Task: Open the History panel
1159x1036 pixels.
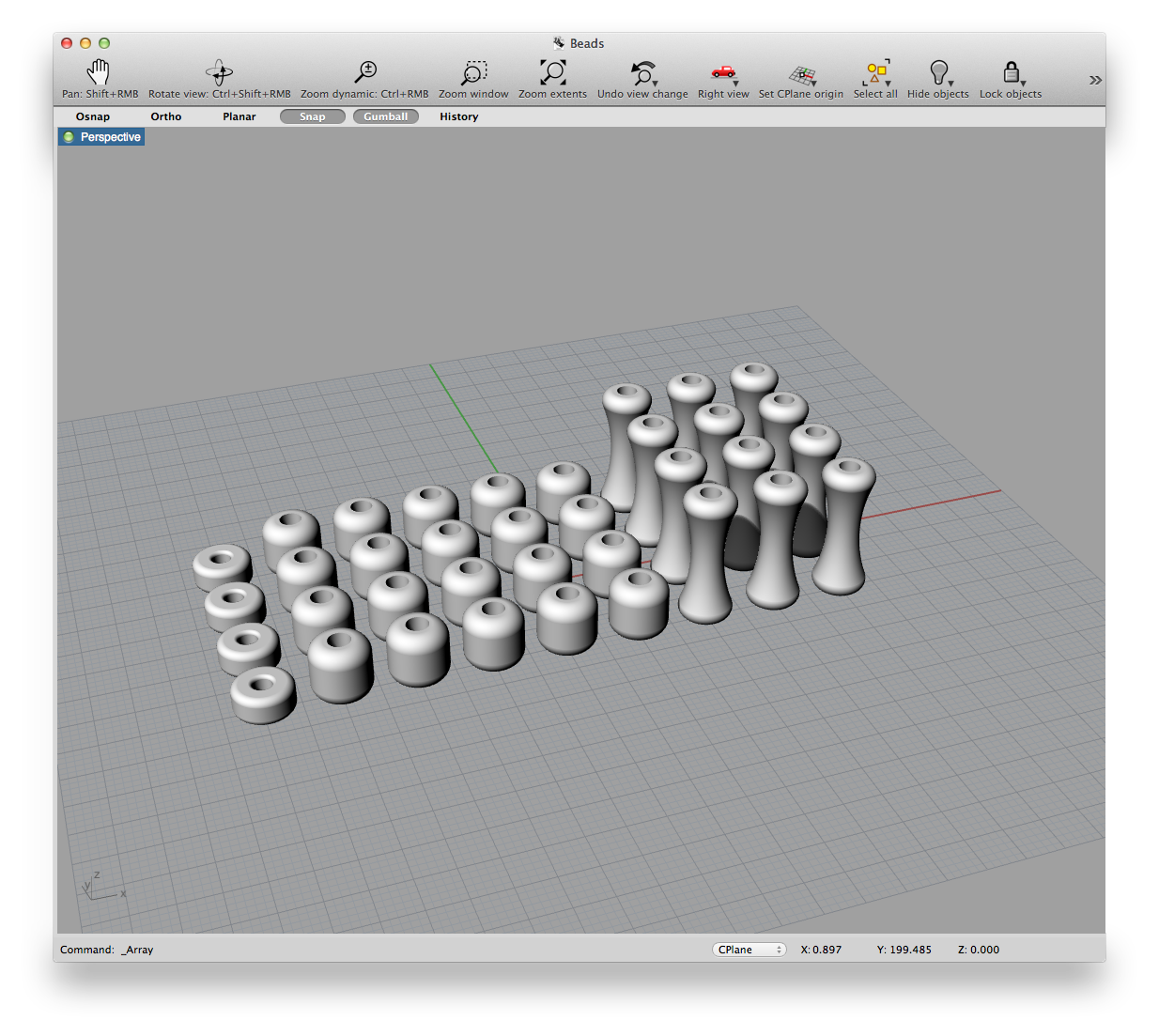Action: 458,116
